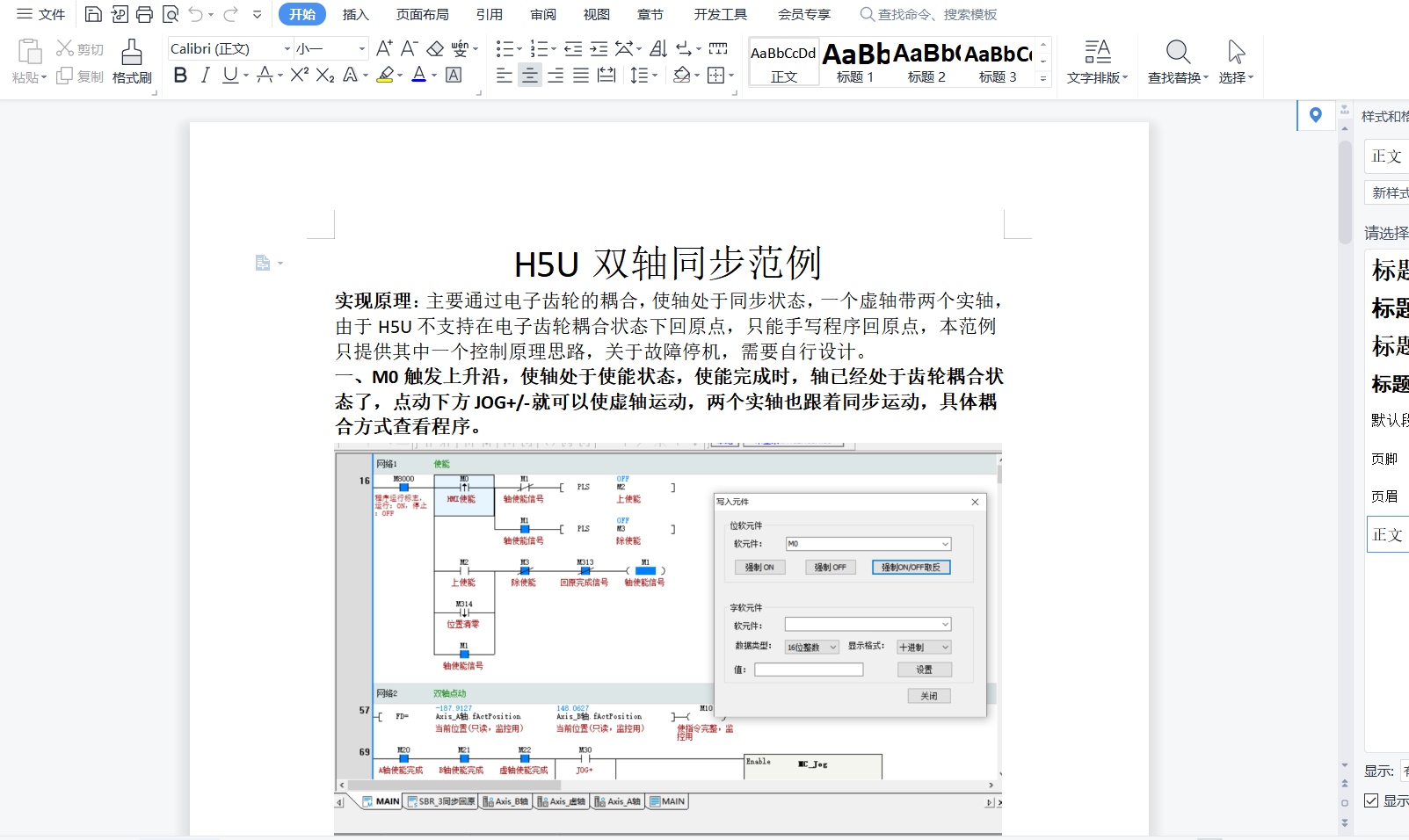
Task: Justify the paragraph text
Action: (581, 76)
